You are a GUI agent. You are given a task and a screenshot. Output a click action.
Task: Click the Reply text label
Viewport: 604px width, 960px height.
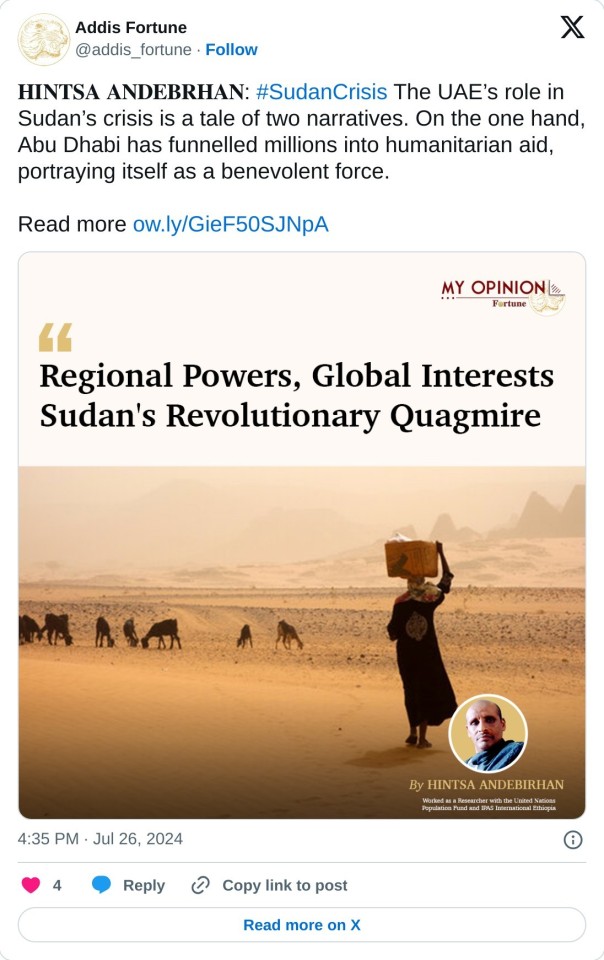click(144, 885)
